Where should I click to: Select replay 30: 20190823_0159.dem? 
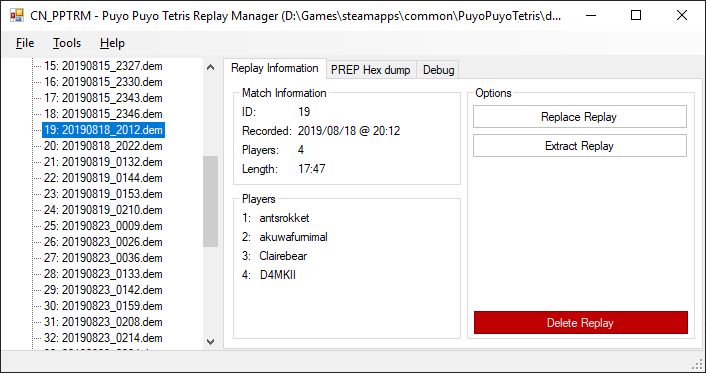(103, 306)
